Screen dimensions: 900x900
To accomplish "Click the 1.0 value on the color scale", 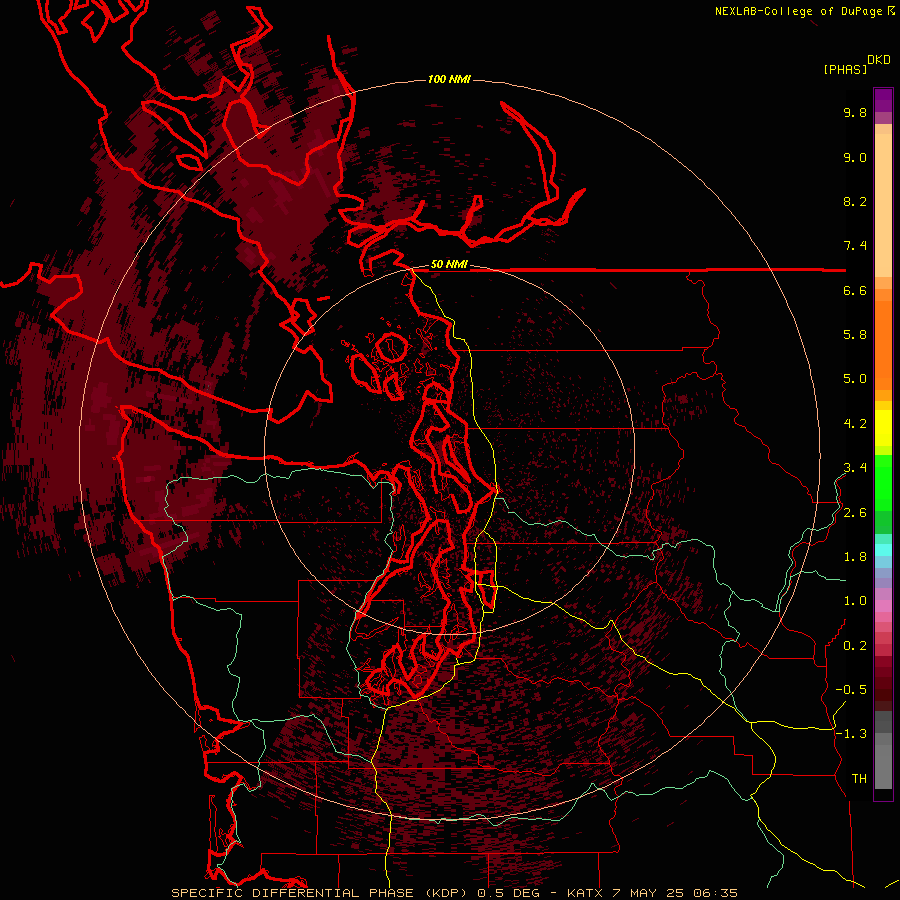I will [x=855, y=601].
